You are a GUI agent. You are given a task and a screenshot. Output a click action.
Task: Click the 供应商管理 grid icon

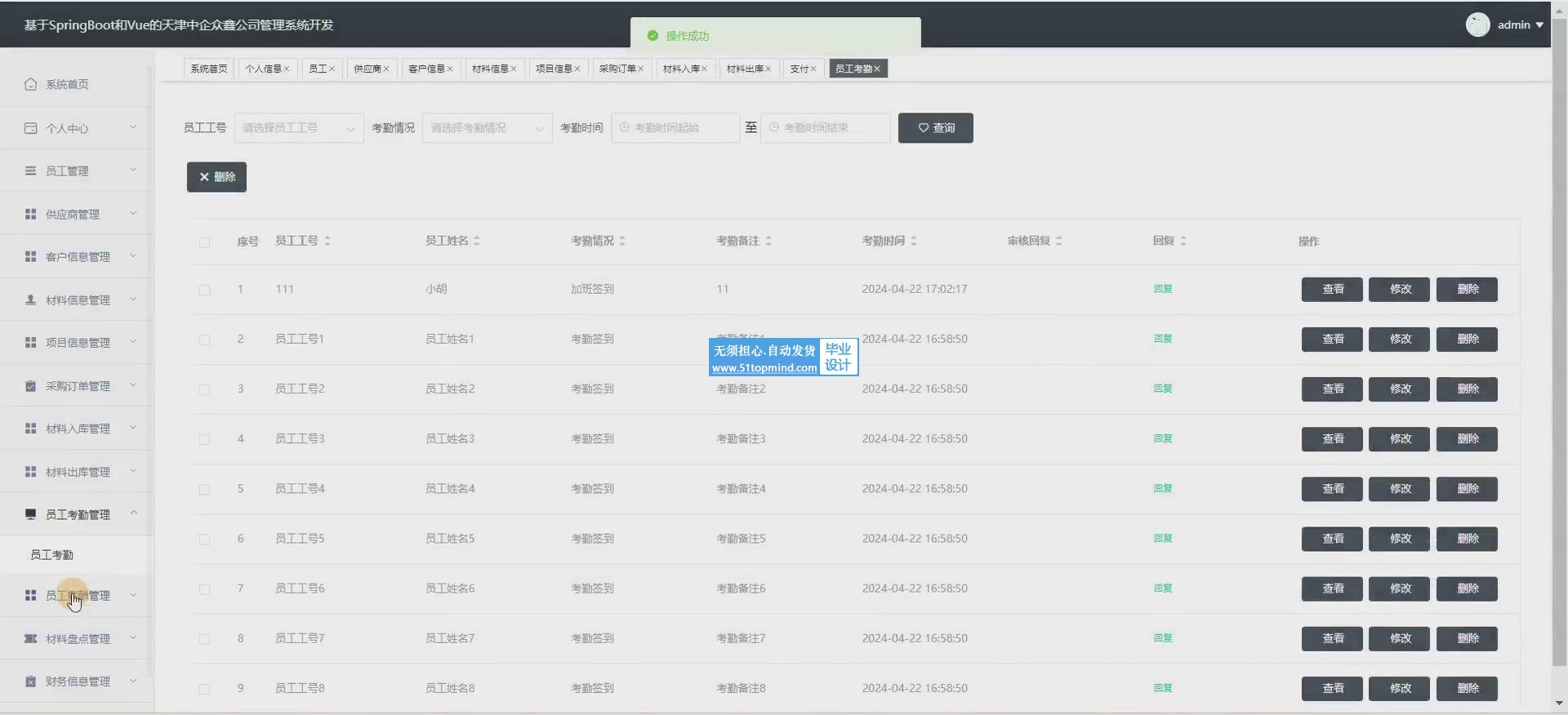coord(30,214)
